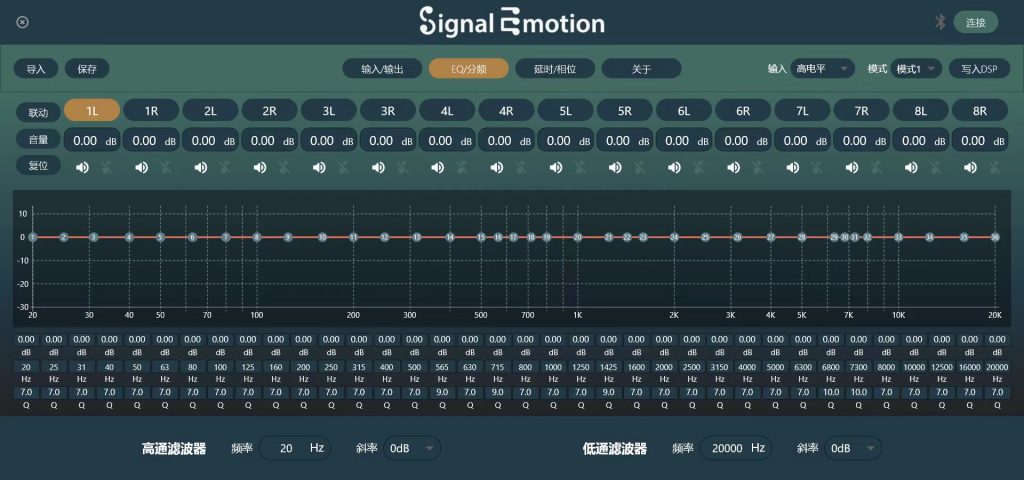
Task: Select channel tab 8R
Action: 980,110
